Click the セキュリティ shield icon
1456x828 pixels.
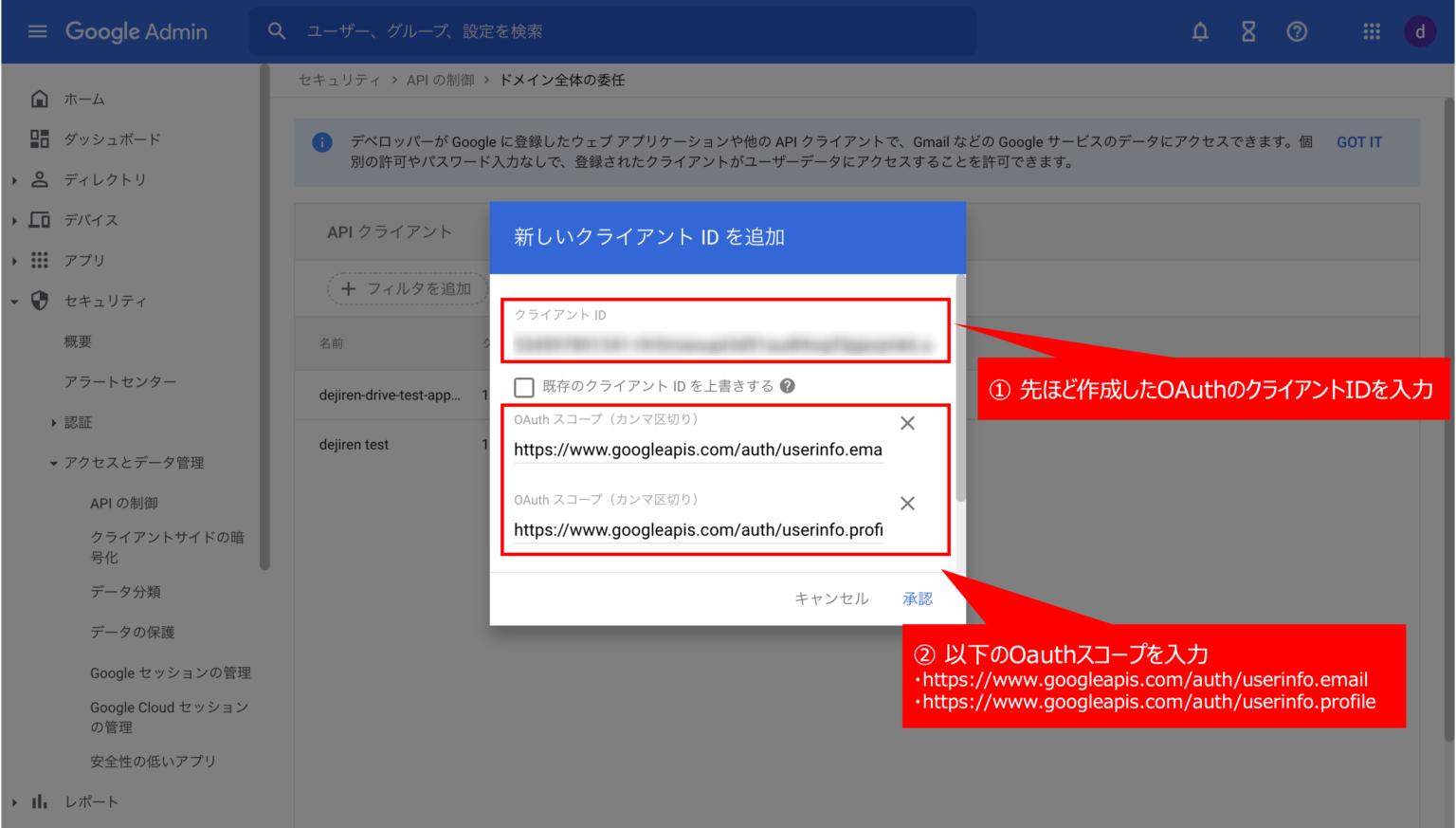pyautogui.click(x=40, y=301)
